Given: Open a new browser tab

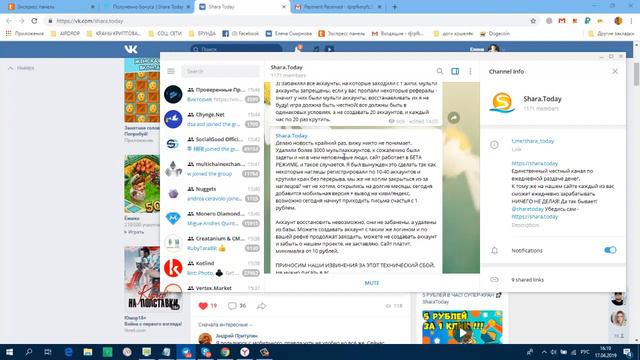Looking at the screenshot, I should pyautogui.click(x=394, y=7).
